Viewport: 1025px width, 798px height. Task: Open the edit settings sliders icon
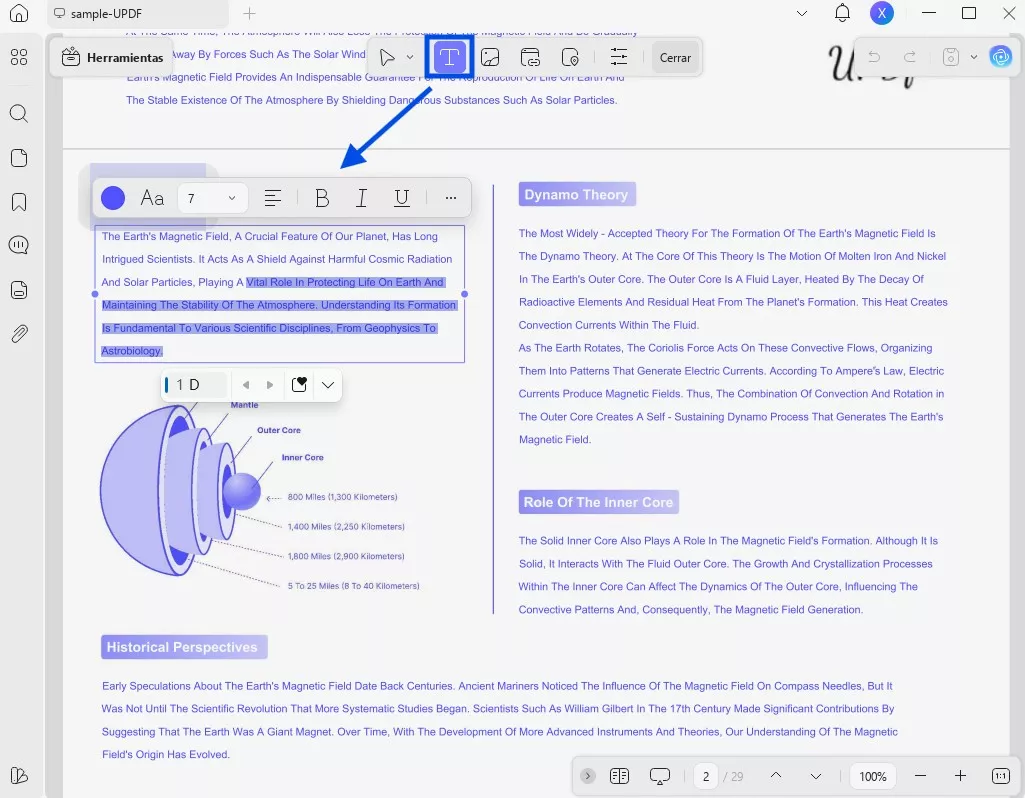[618, 58]
